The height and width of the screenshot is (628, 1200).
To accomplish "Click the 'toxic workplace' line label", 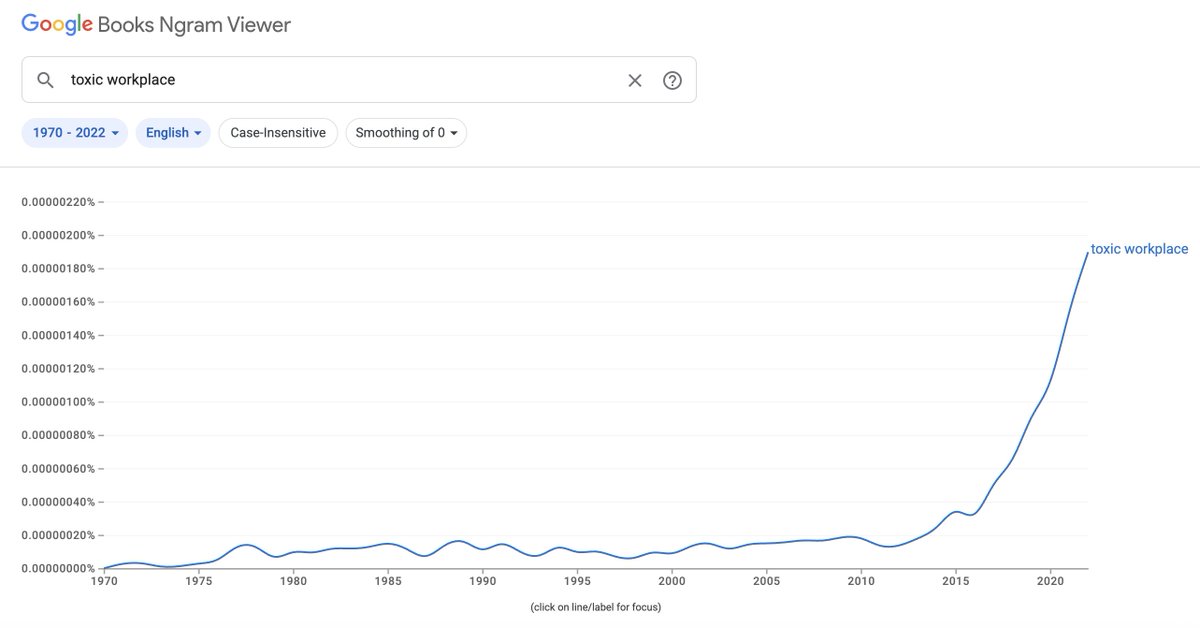I will point(1139,249).
